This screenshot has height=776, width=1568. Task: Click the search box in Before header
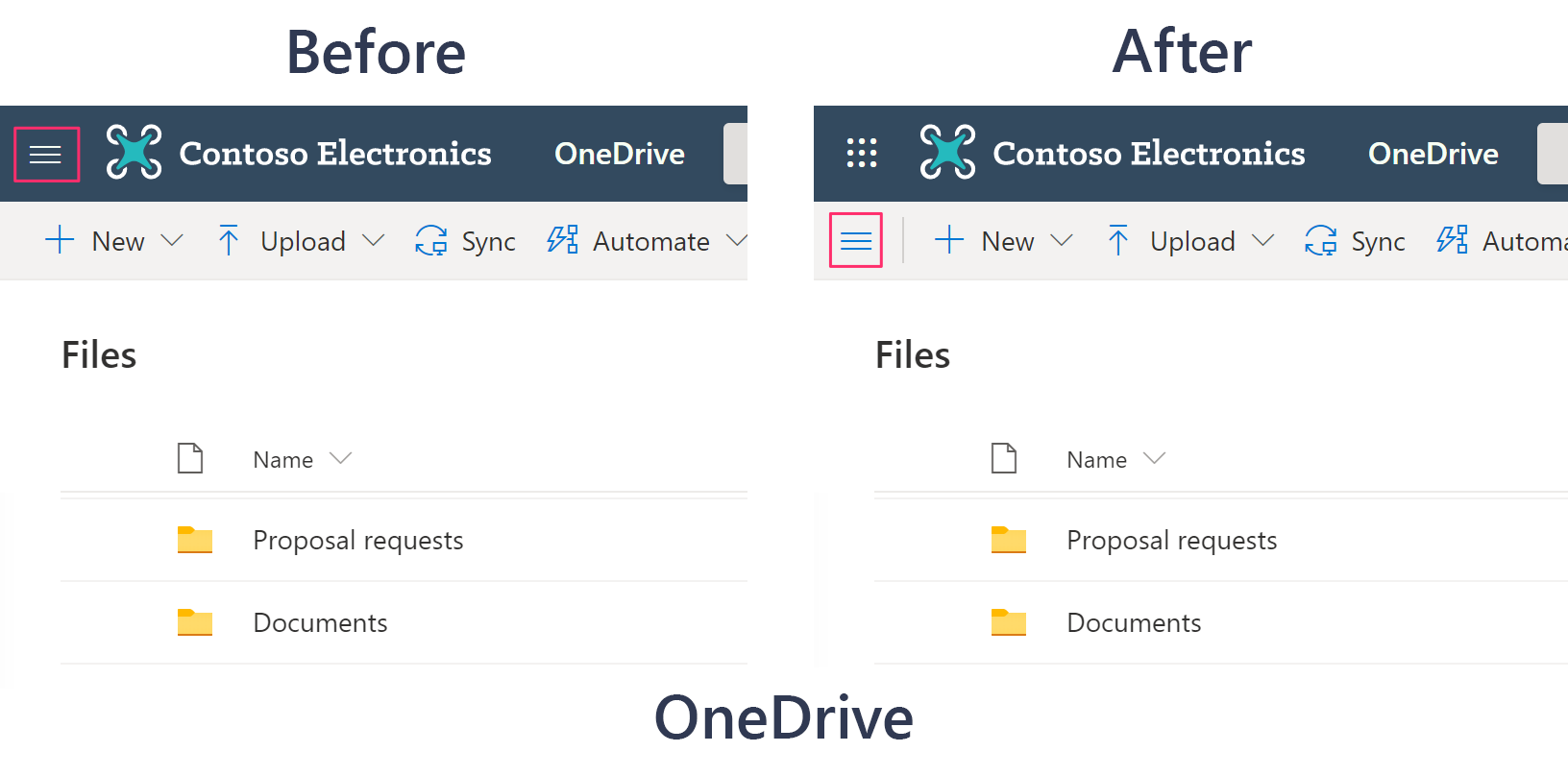735,154
